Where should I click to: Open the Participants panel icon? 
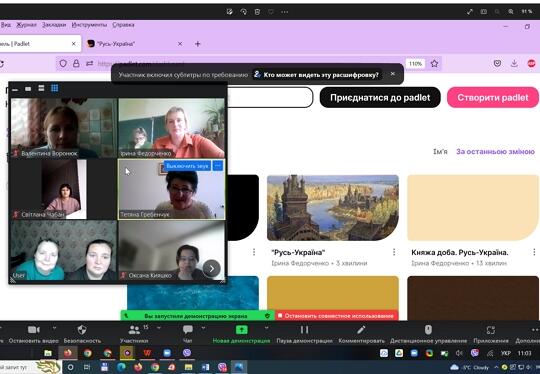tap(134, 330)
